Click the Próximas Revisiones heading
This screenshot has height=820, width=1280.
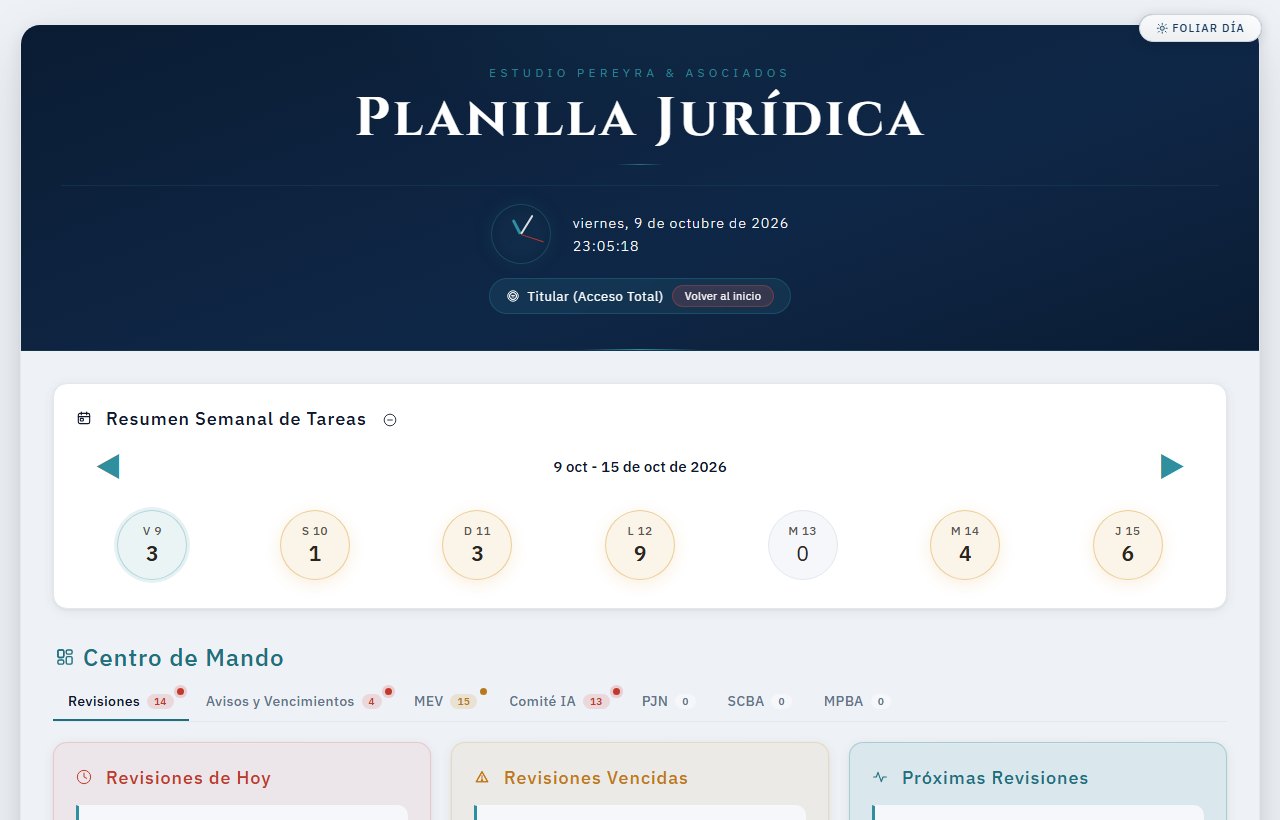coord(995,778)
